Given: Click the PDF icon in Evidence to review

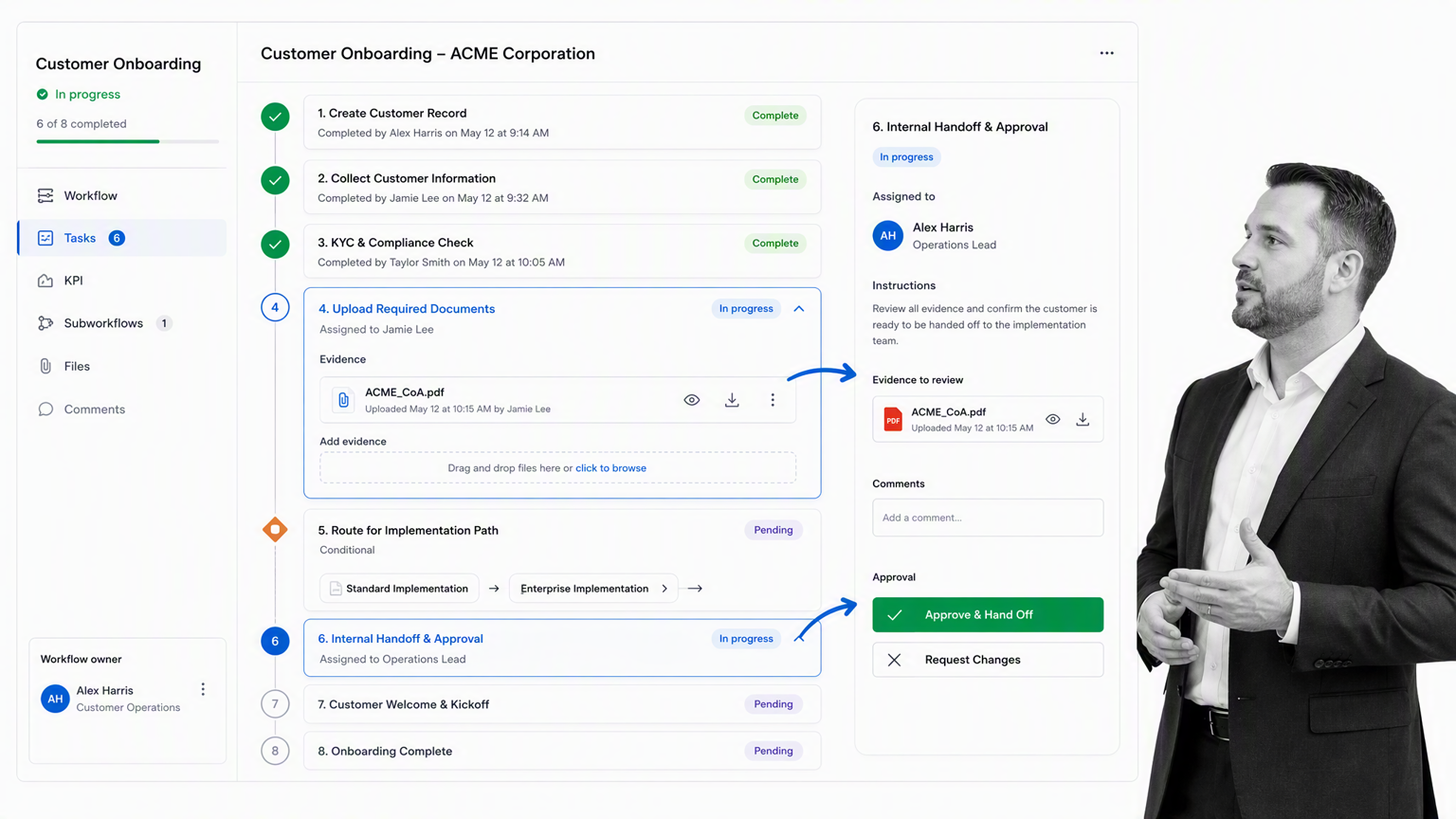Looking at the screenshot, I should [892, 419].
